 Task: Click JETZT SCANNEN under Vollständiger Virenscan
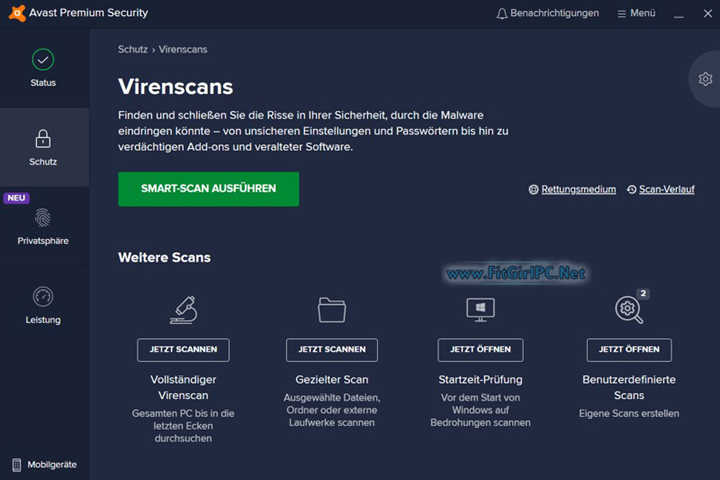[x=183, y=350]
